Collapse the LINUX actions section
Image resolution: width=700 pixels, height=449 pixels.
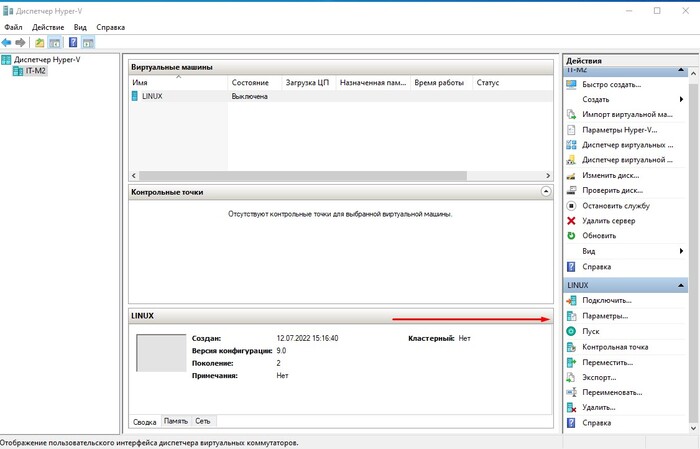[681, 285]
